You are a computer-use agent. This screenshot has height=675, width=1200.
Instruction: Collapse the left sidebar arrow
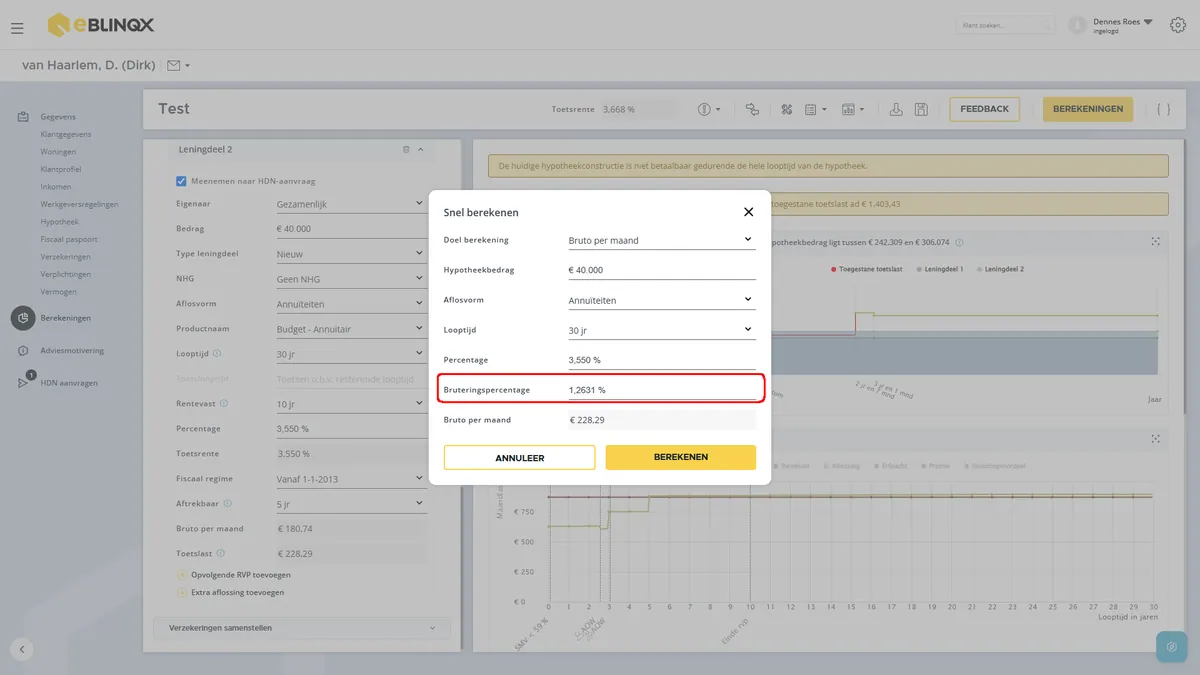tap(22, 648)
